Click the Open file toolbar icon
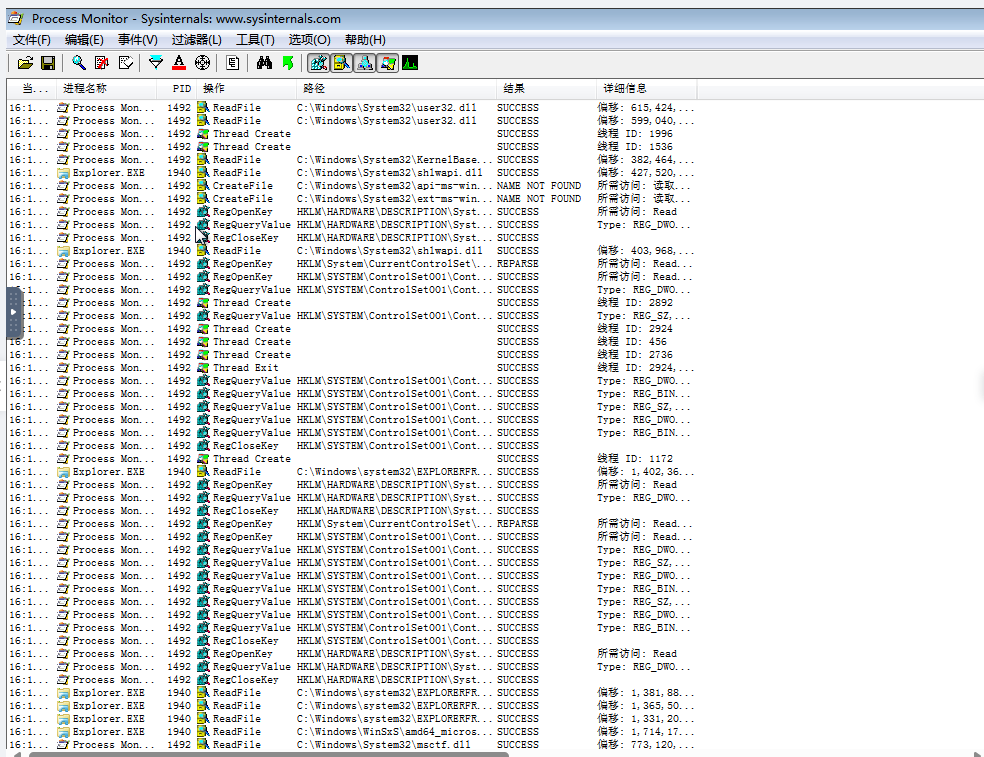The height and width of the screenshot is (757, 984). (26, 63)
